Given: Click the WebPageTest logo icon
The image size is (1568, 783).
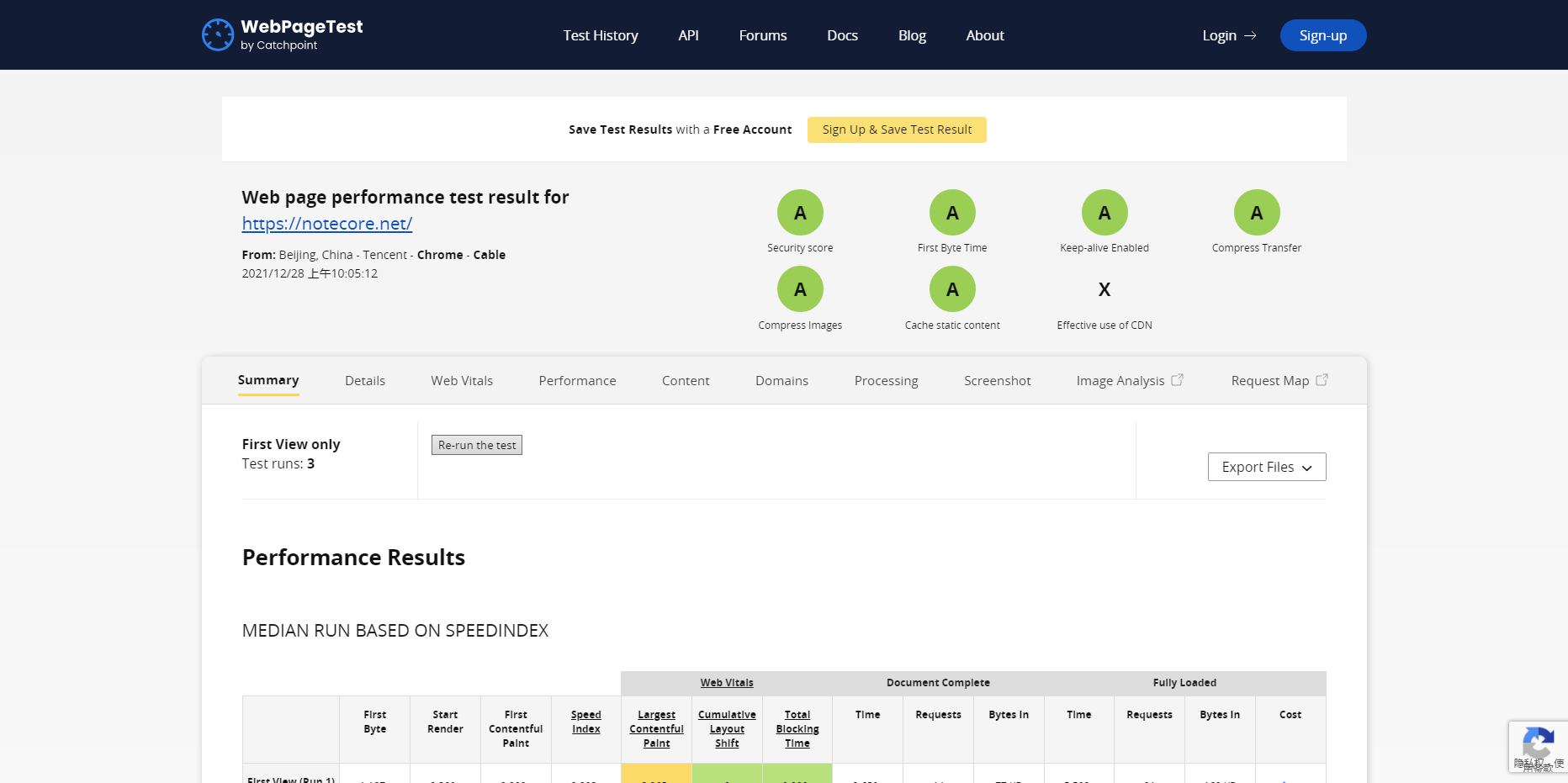Looking at the screenshot, I should (x=218, y=35).
